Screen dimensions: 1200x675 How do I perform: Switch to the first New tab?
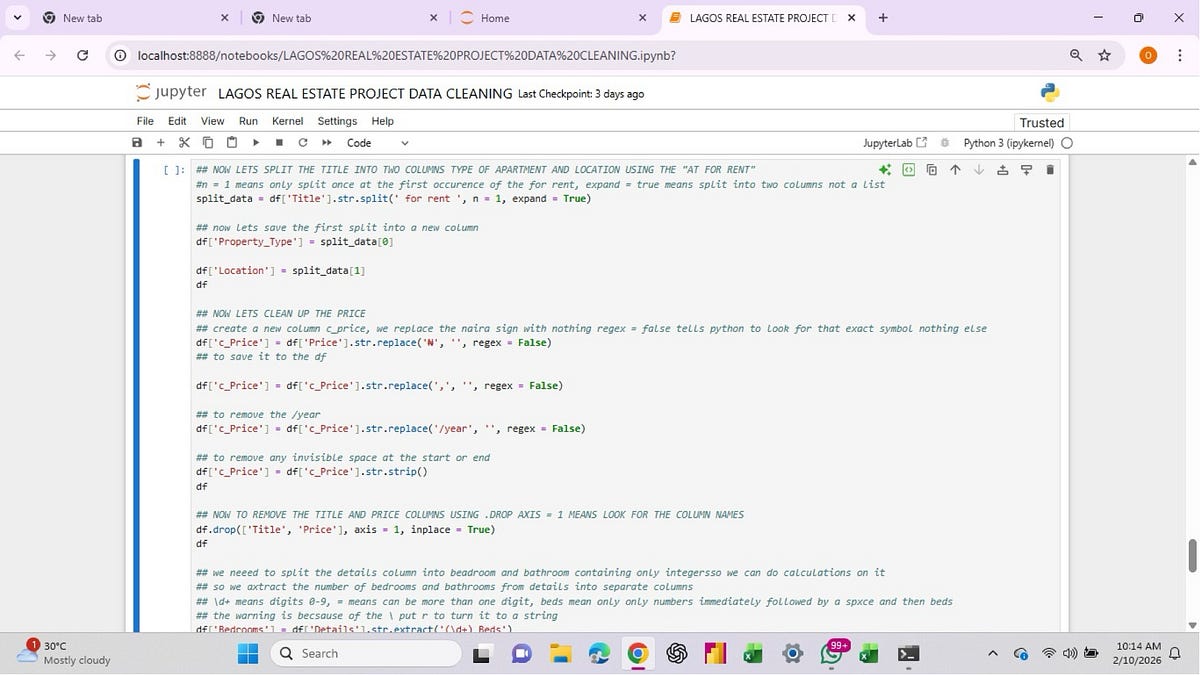[x=135, y=18]
